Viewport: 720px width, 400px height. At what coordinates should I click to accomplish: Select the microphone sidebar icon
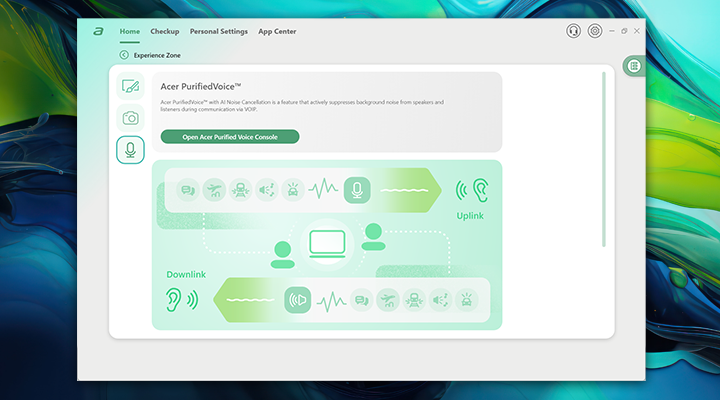click(130, 150)
